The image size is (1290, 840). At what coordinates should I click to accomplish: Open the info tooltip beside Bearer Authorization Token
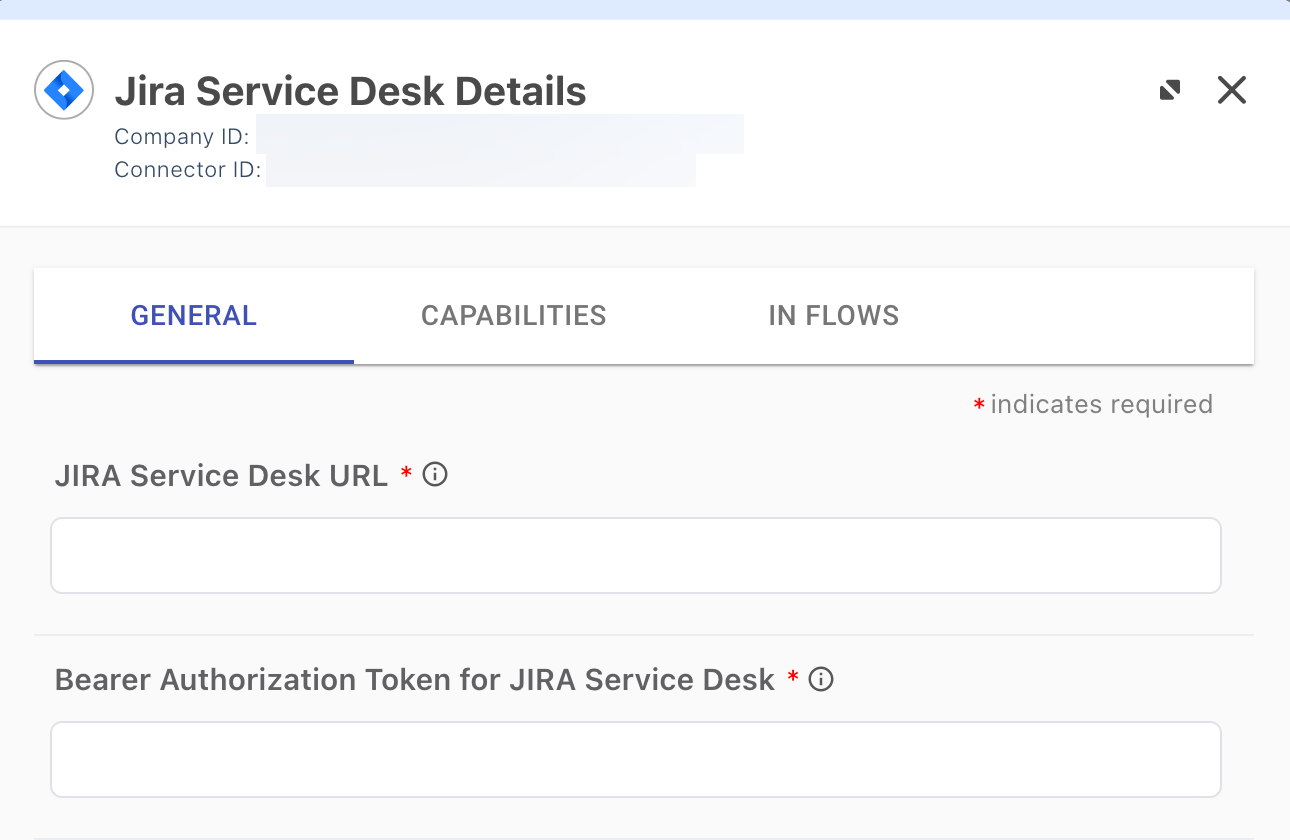(x=820, y=679)
